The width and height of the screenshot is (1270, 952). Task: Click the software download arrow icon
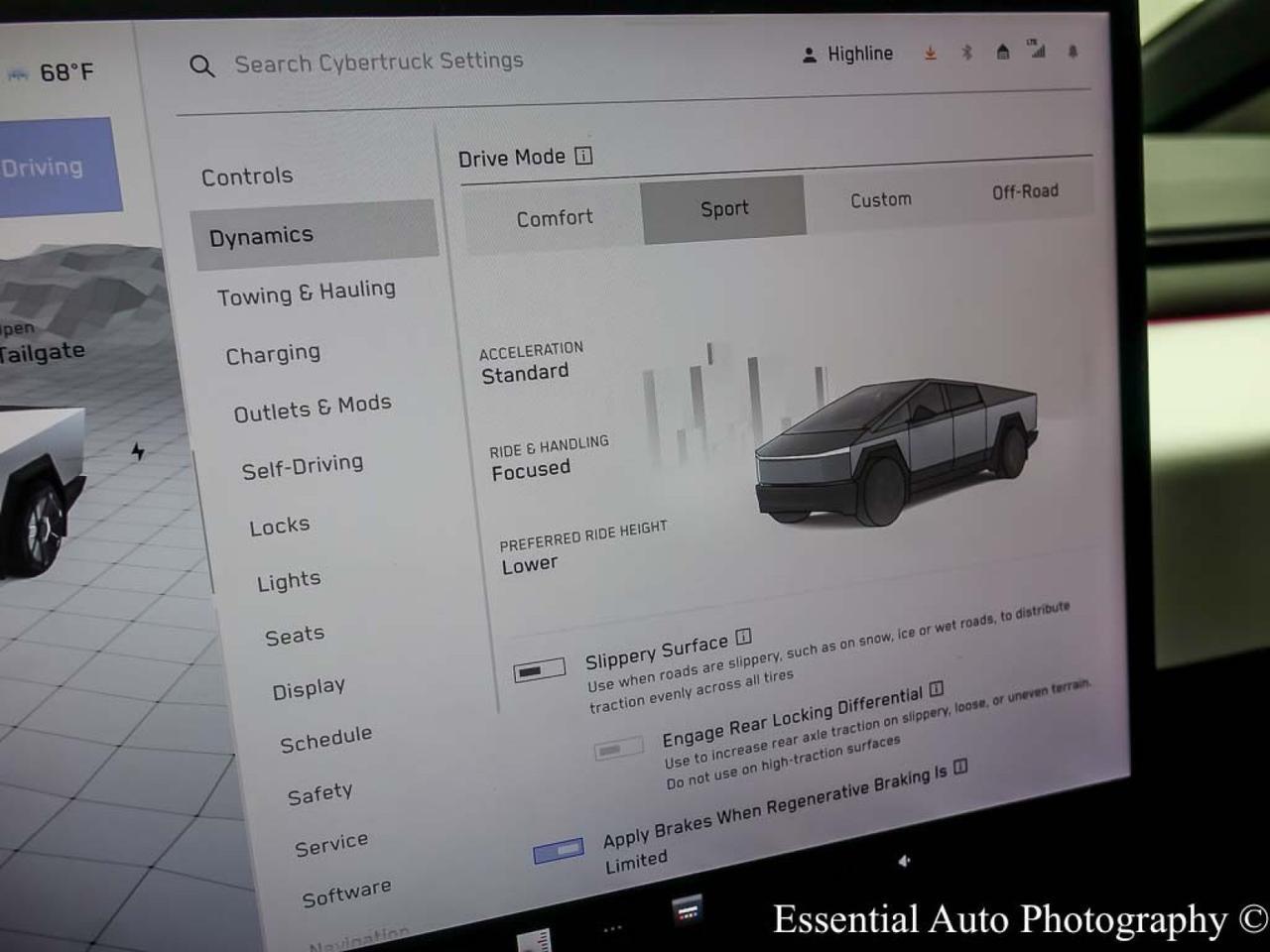[x=931, y=53]
